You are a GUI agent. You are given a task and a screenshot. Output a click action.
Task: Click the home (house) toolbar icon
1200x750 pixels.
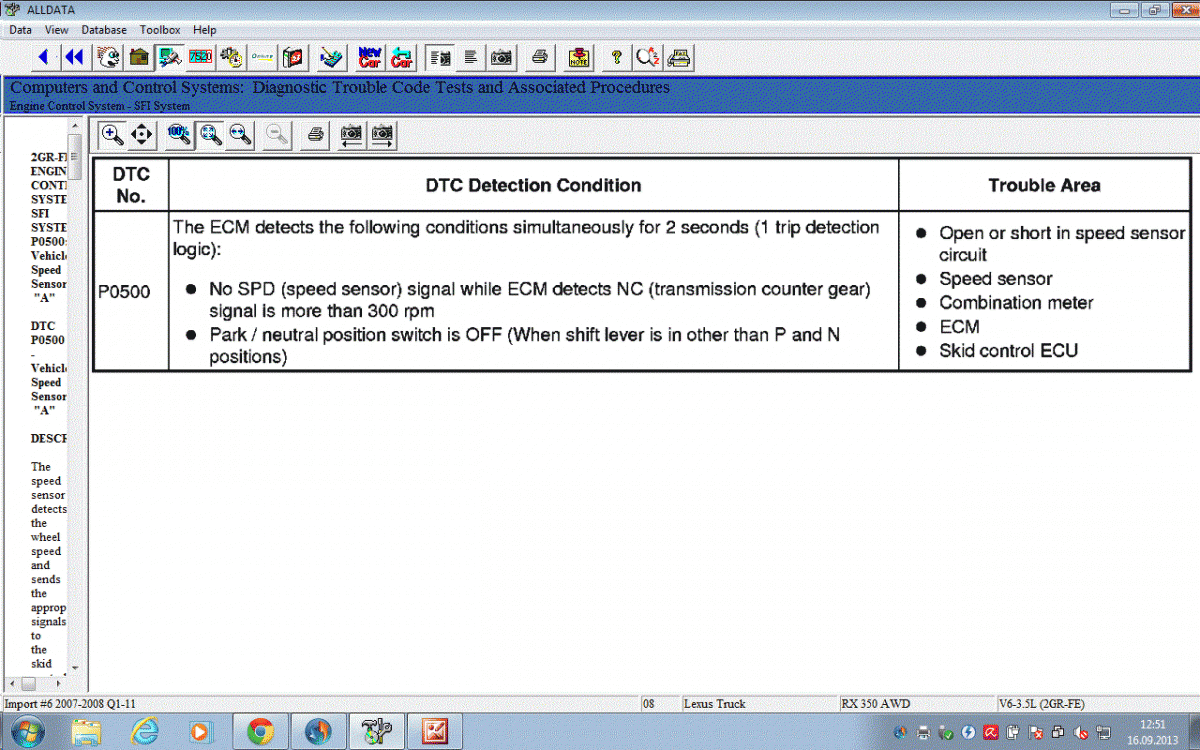(139, 57)
